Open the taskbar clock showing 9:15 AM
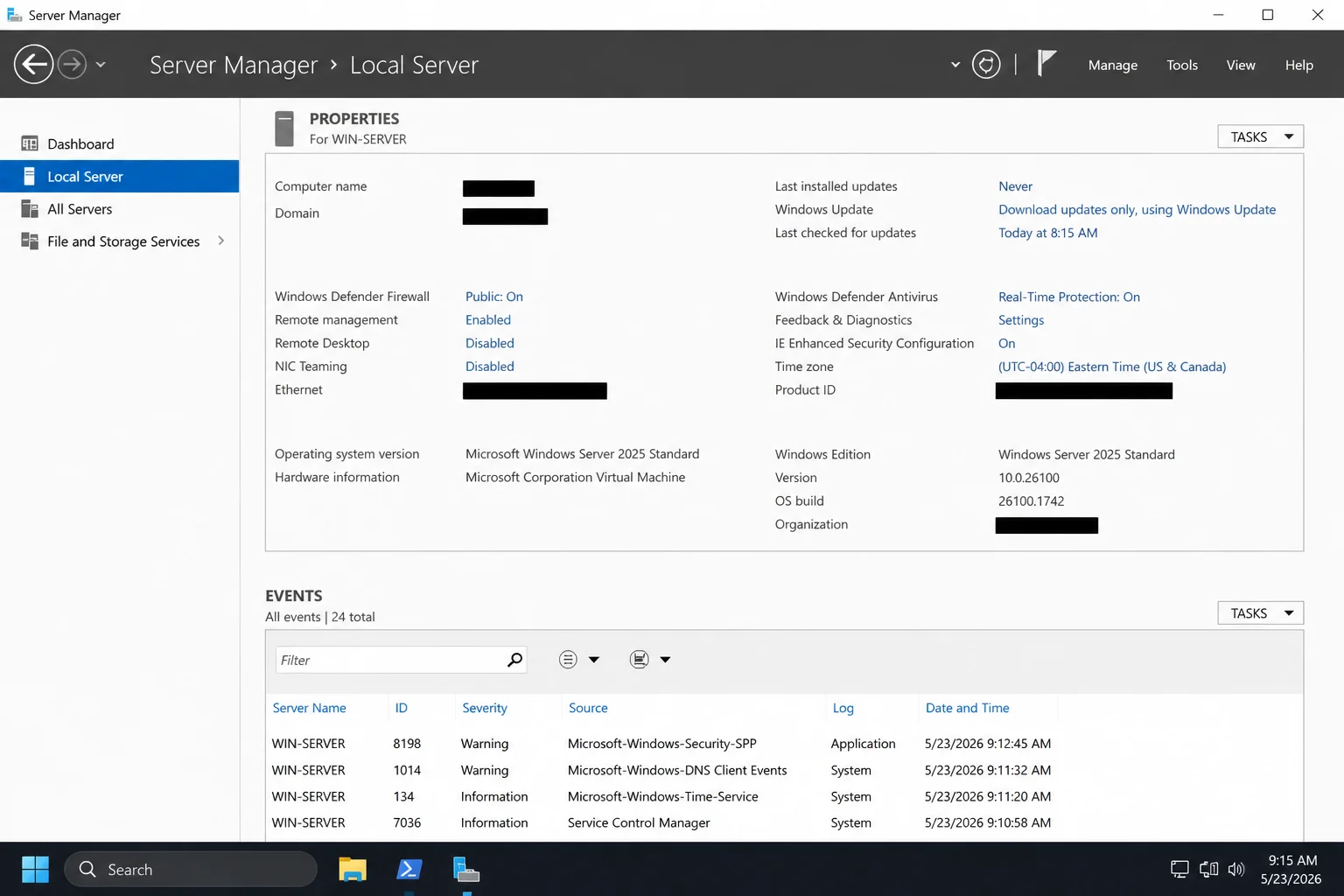This screenshot has width=1344, height=896. (1291, 869)
